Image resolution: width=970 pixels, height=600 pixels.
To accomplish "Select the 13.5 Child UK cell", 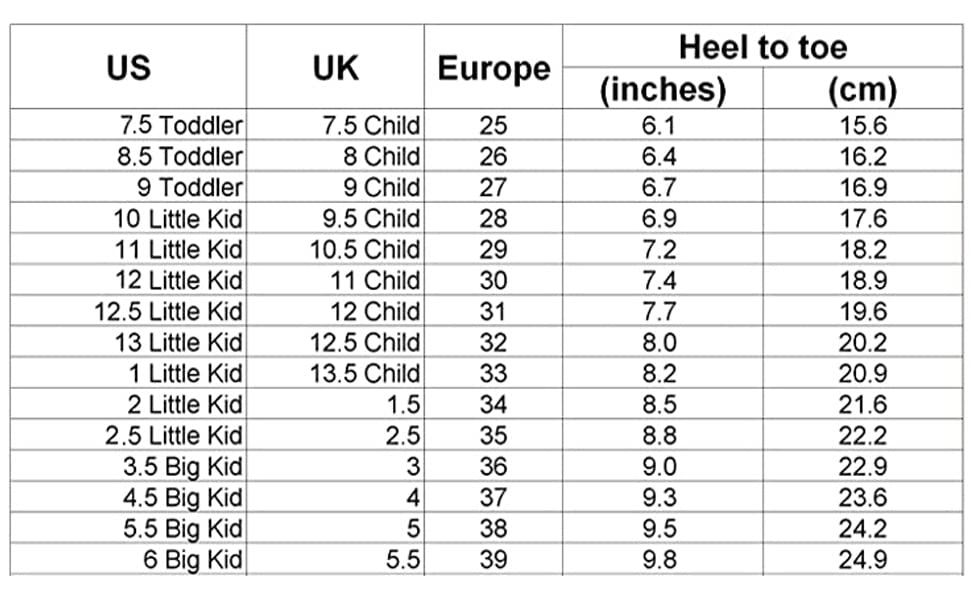I will [365, 374].
